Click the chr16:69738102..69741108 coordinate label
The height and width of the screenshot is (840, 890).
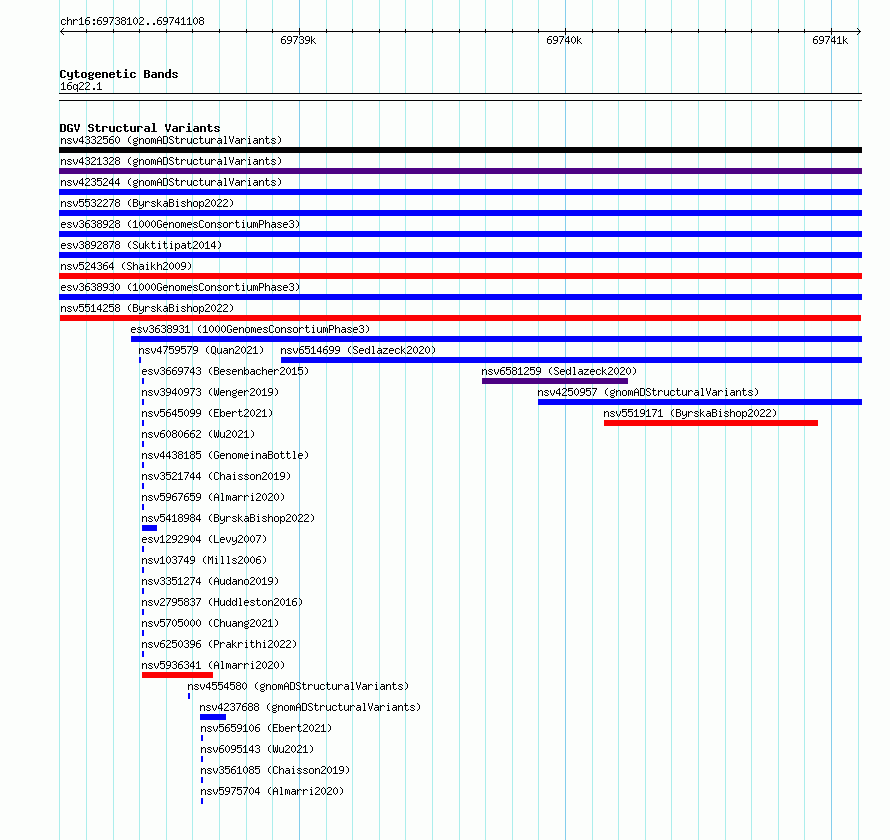click(132, 22)
